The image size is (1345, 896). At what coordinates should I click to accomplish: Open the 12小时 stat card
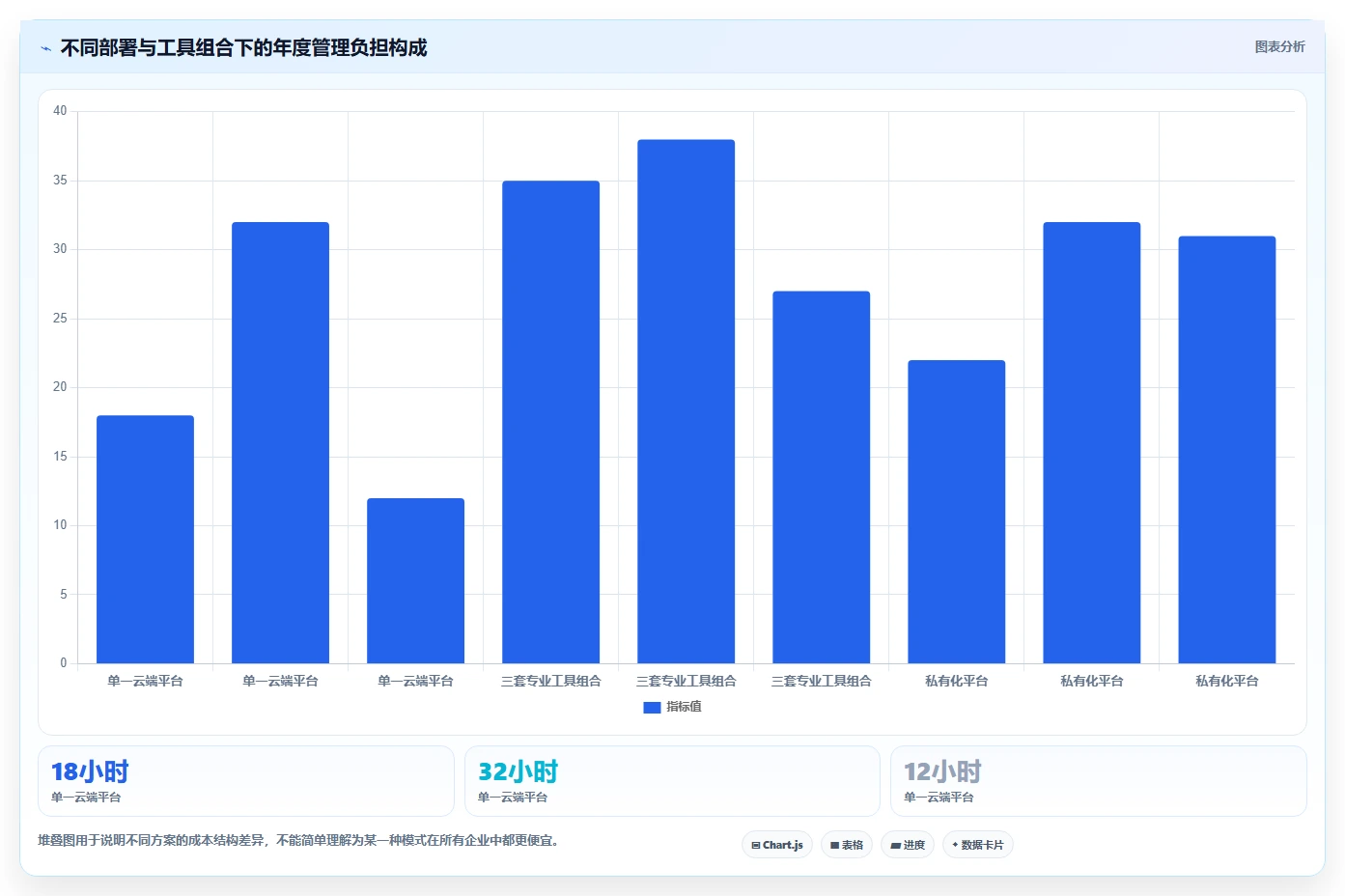click(1099, 781)
